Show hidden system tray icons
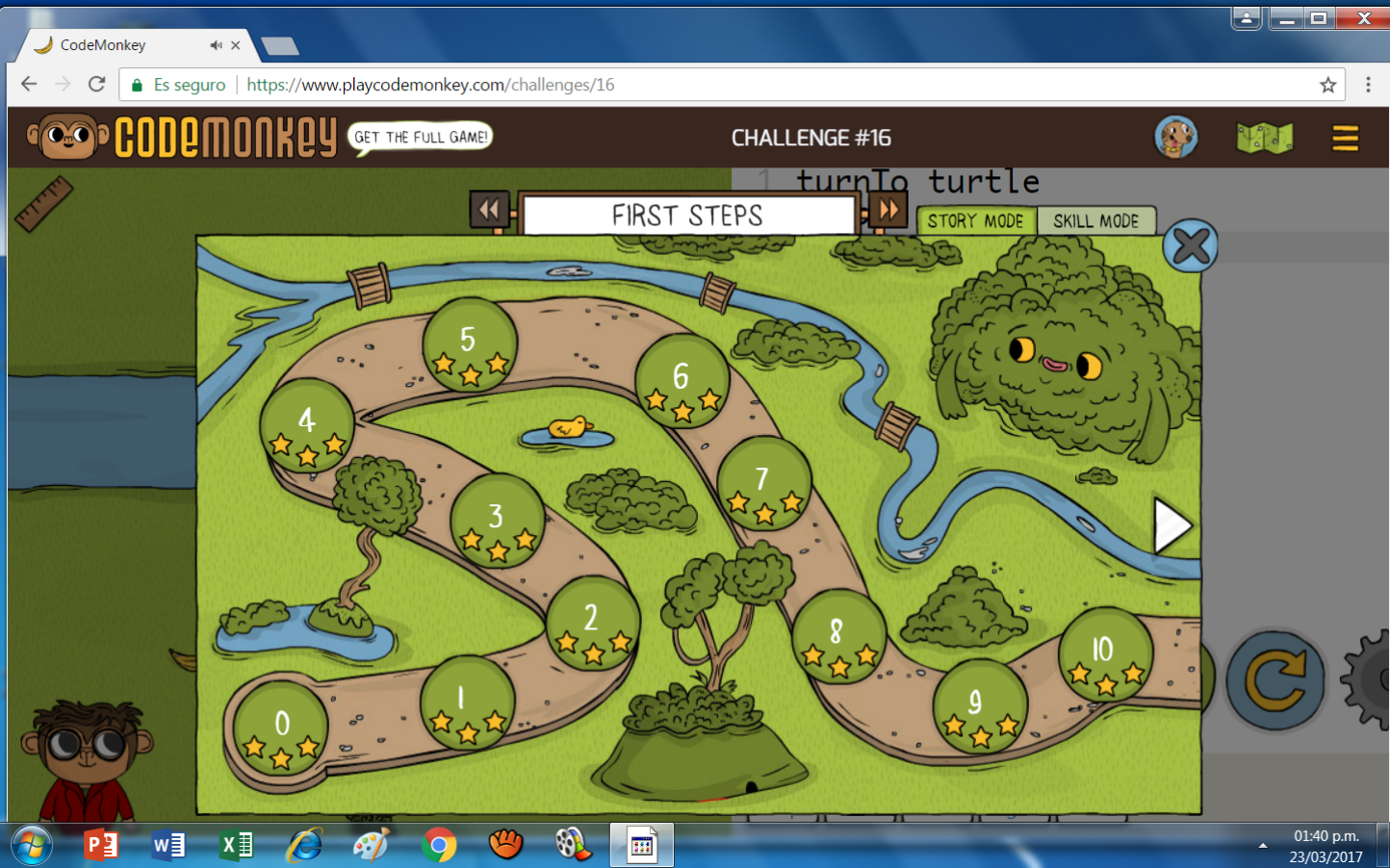Image resolution: width=1390 pixels, height=868 pixels. point(1263,846)
